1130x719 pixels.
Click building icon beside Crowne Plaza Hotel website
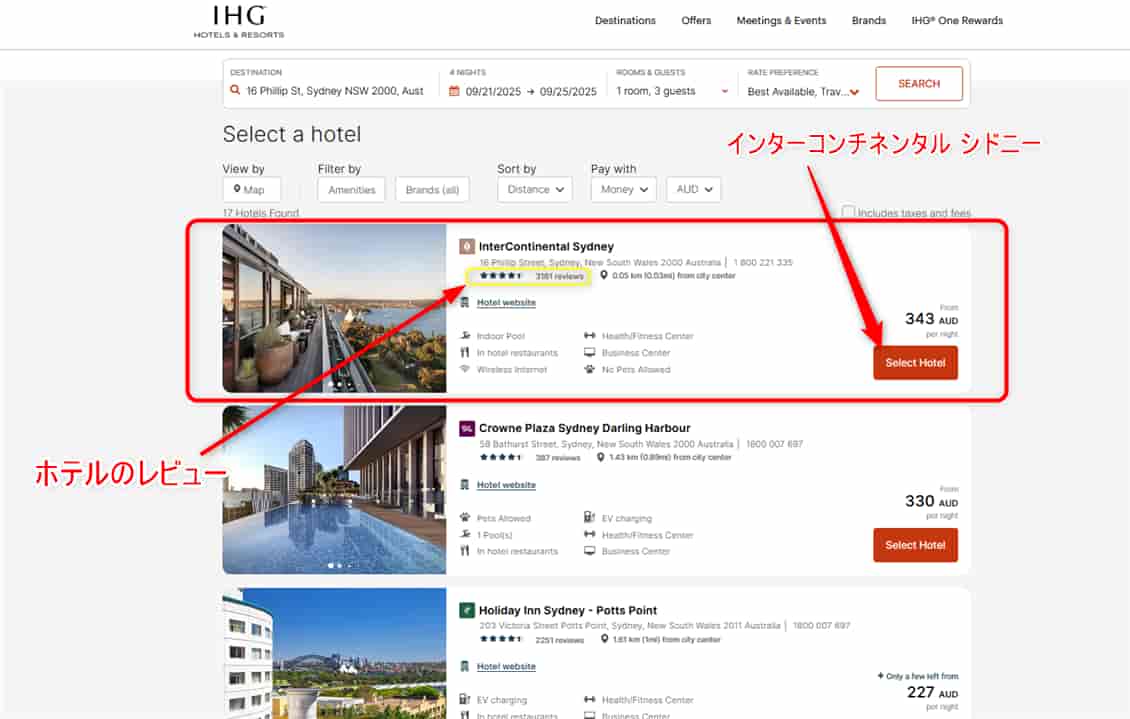(465, 485)
